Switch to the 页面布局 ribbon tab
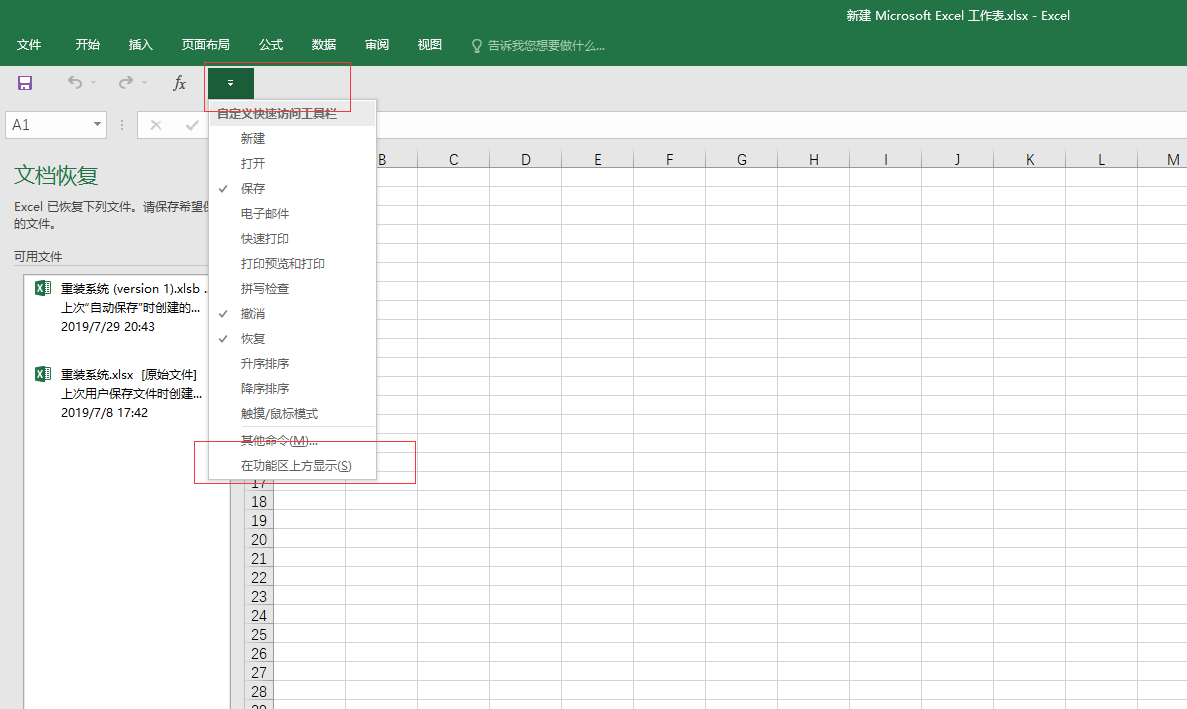This screenshot has width=1187, height=709. (x=206, y=45)
